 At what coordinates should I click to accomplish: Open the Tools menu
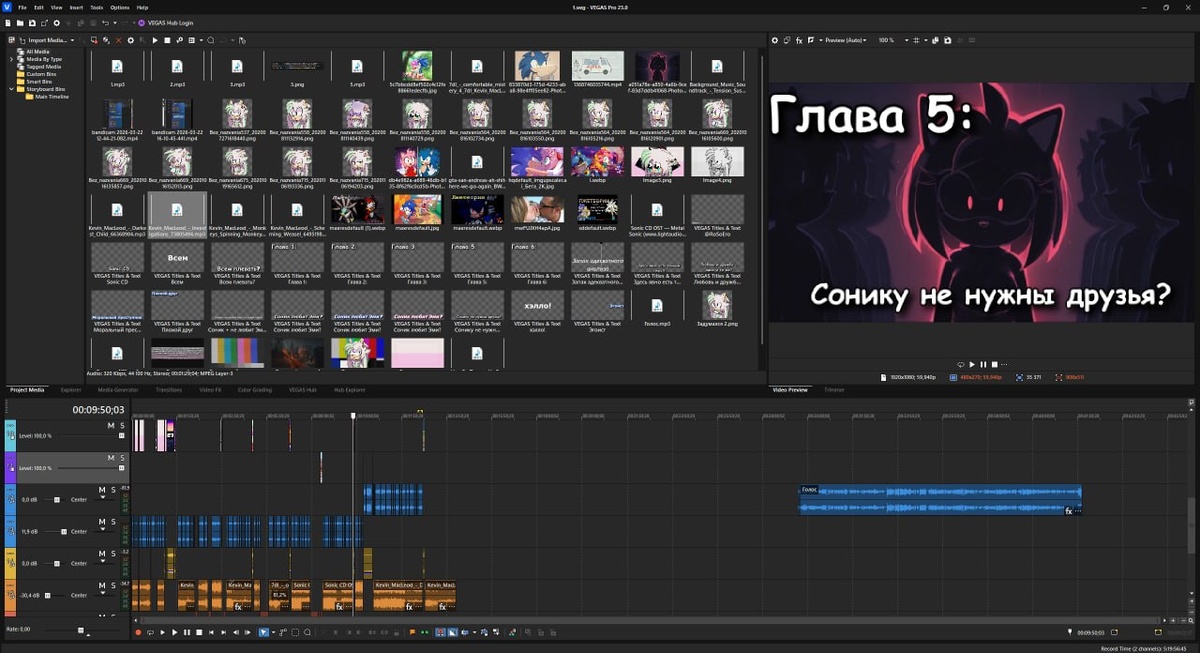97,7
